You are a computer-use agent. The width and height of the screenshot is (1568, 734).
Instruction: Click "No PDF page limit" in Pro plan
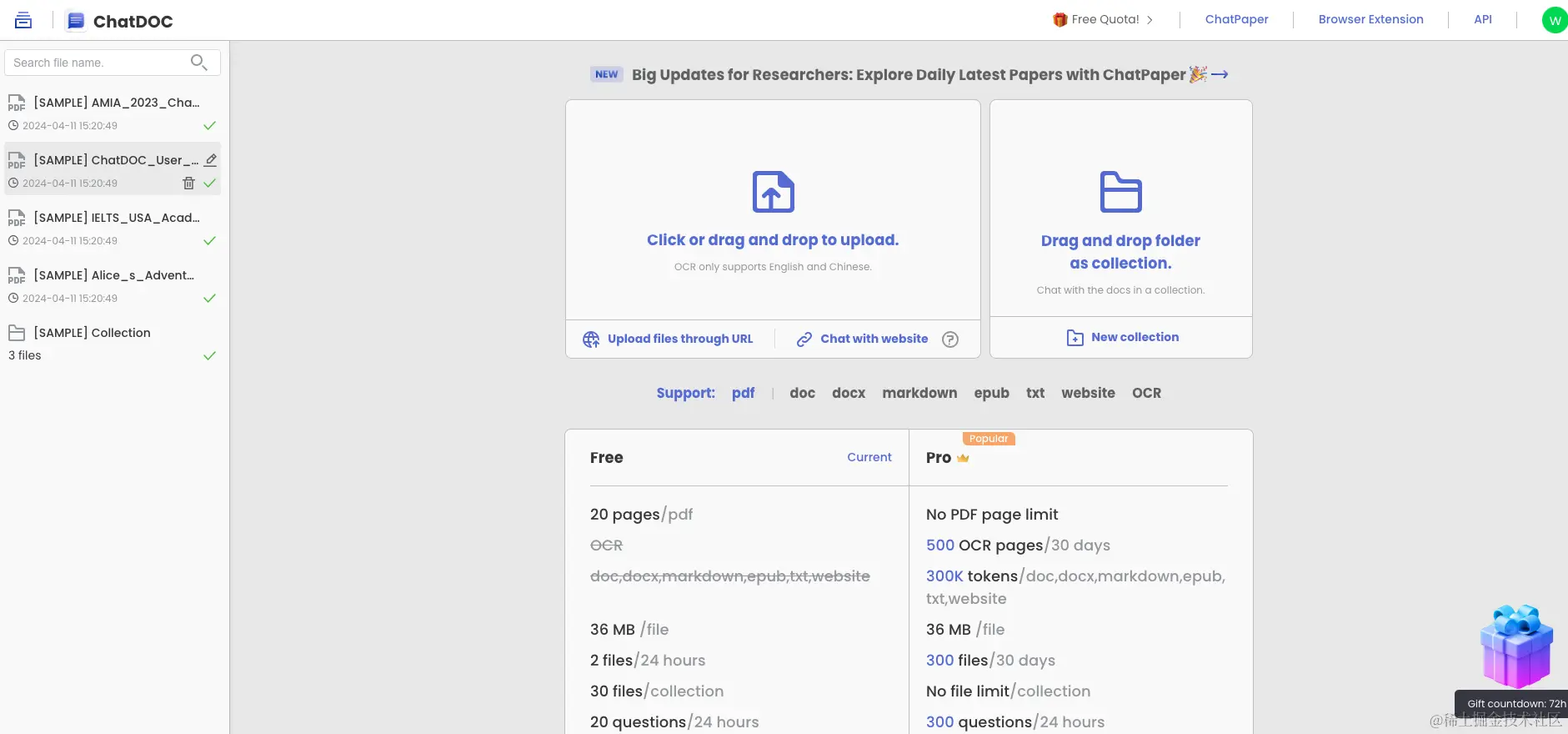tap(992, 515)
